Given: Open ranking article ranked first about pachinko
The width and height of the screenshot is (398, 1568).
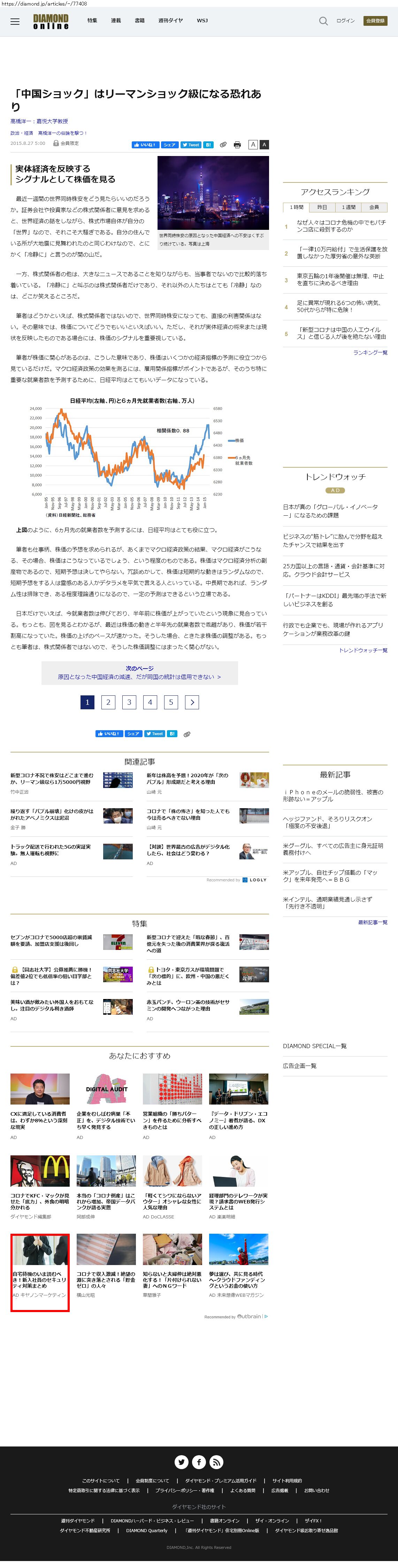Looking at the screenshot, I should [x=341, y=226].
